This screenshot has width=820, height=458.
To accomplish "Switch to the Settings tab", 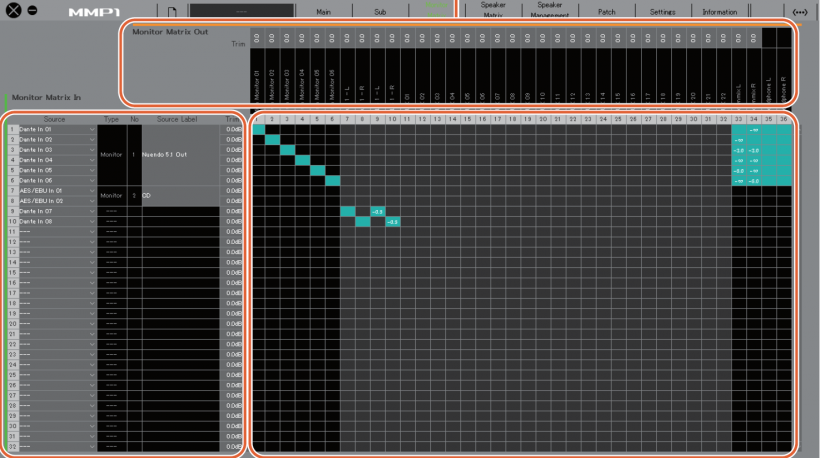I will (x=662, y=12).
